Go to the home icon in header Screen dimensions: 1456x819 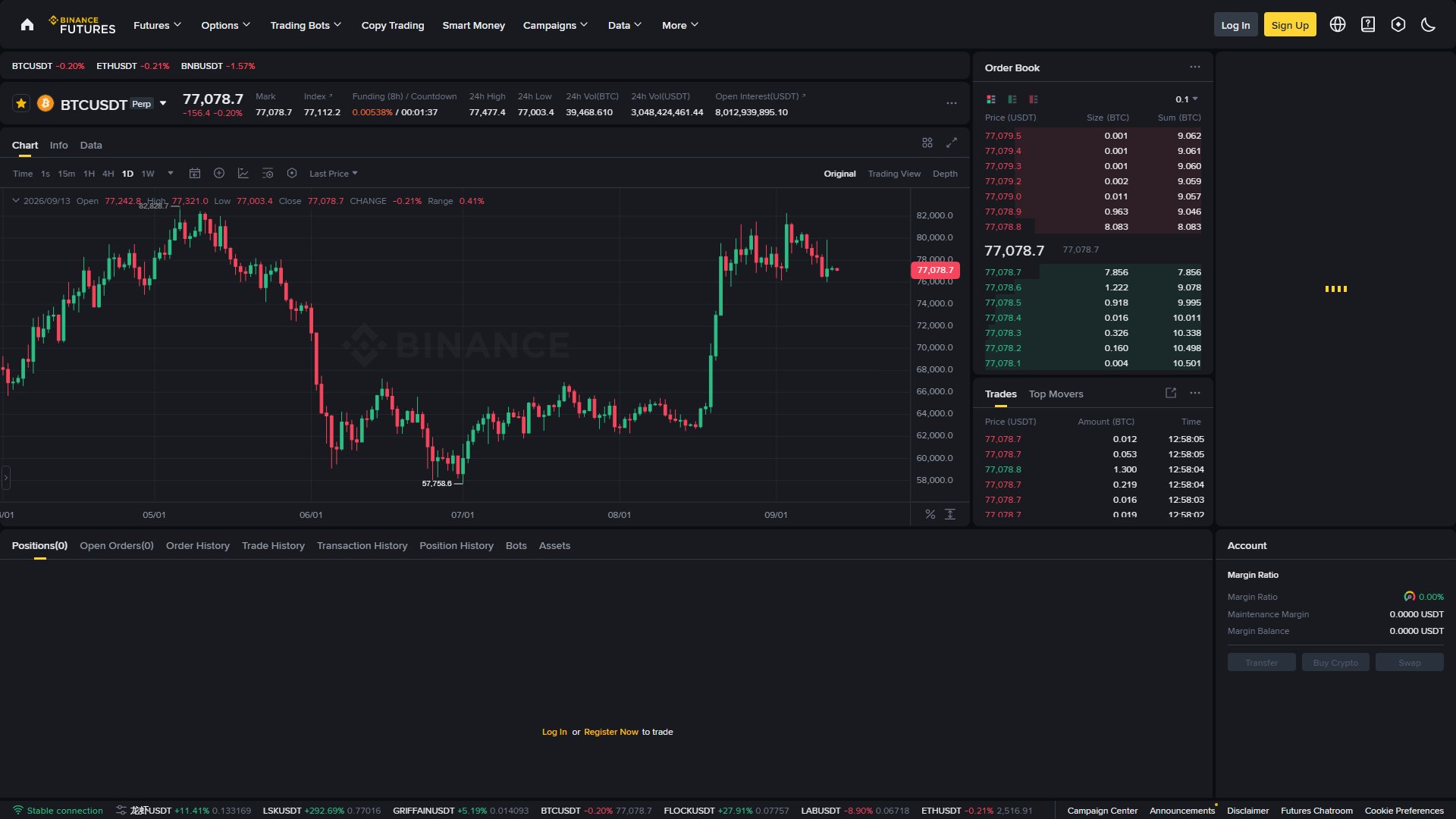click(x=27, y=25)
